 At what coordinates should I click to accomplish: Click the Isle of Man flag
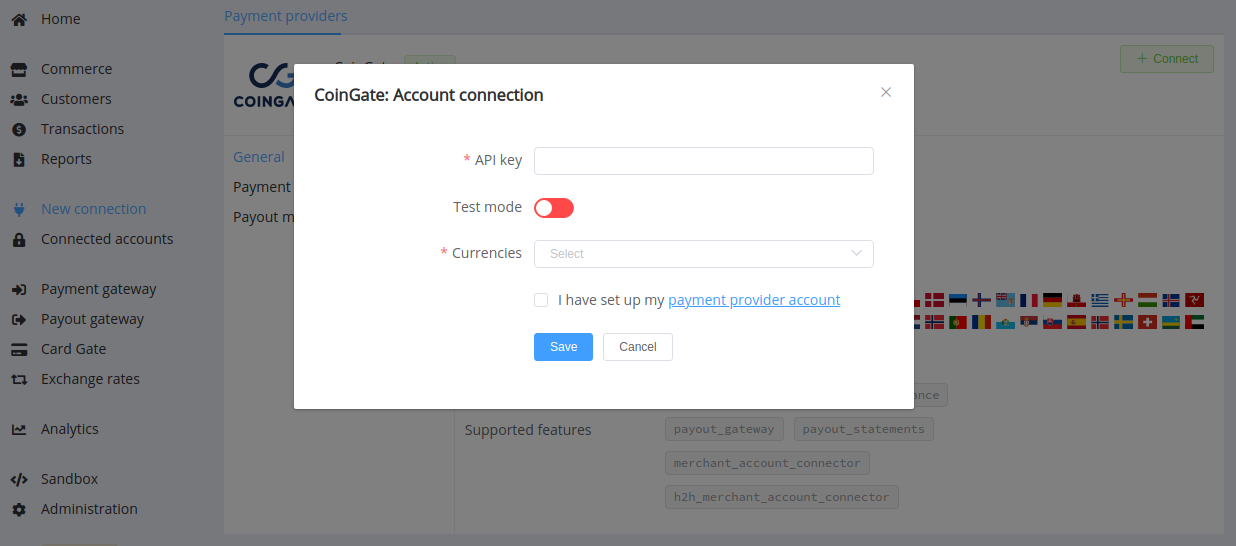[x=1194, y=300]
